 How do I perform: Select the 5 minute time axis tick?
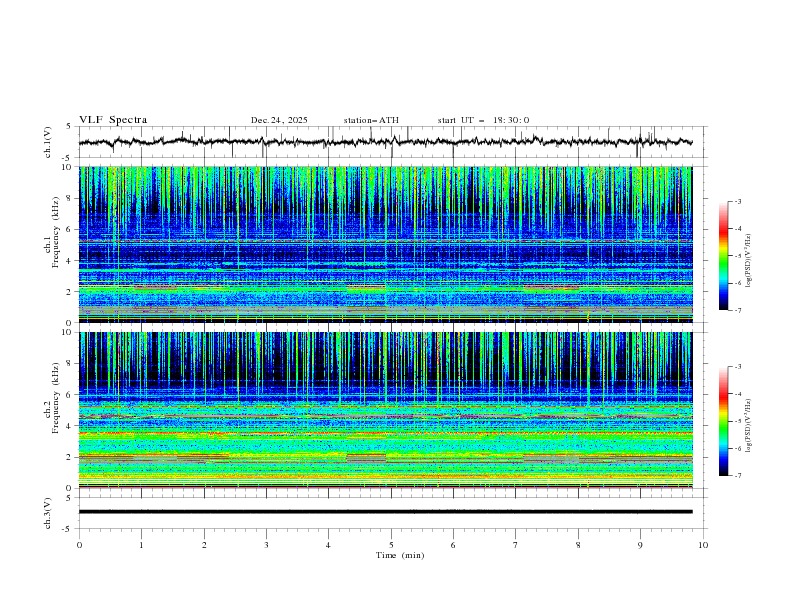391,545
